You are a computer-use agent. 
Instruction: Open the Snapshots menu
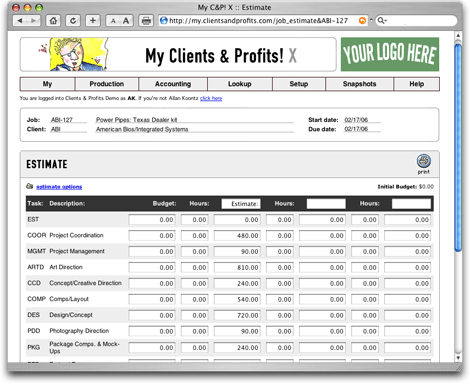pos(359,84)
